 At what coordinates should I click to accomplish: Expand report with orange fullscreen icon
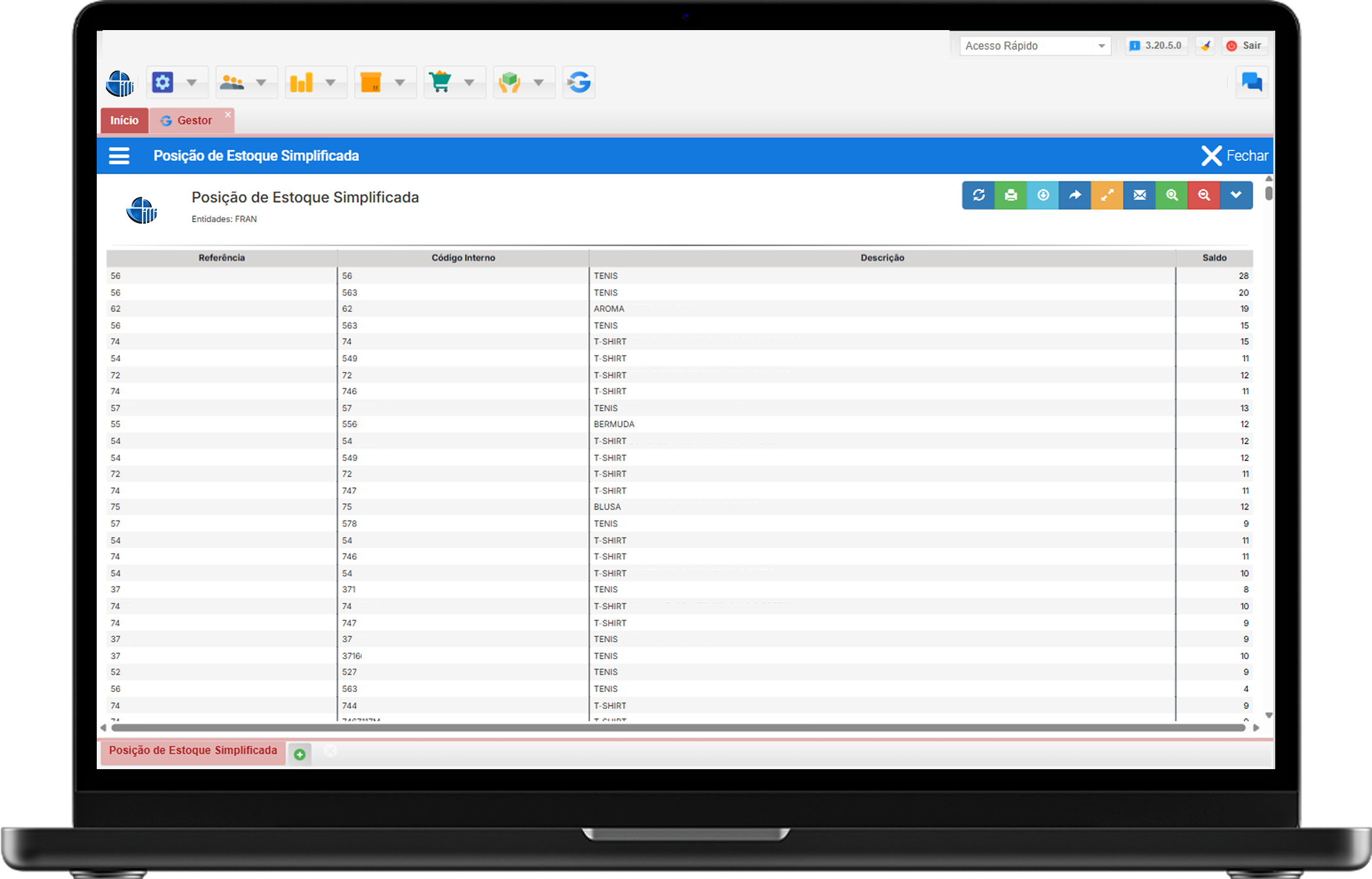pyautogui.click(x=1107, y=195)
